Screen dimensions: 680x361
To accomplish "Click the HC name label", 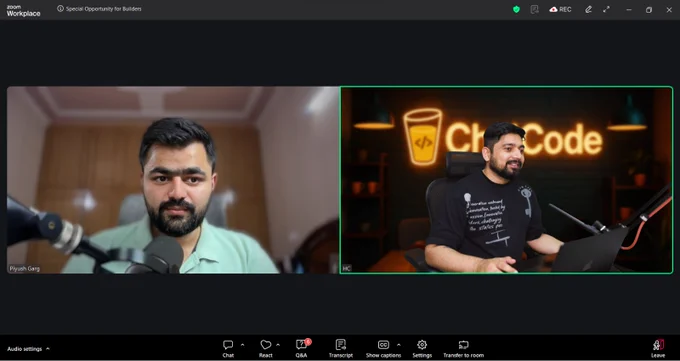I will tap(346, 269).
